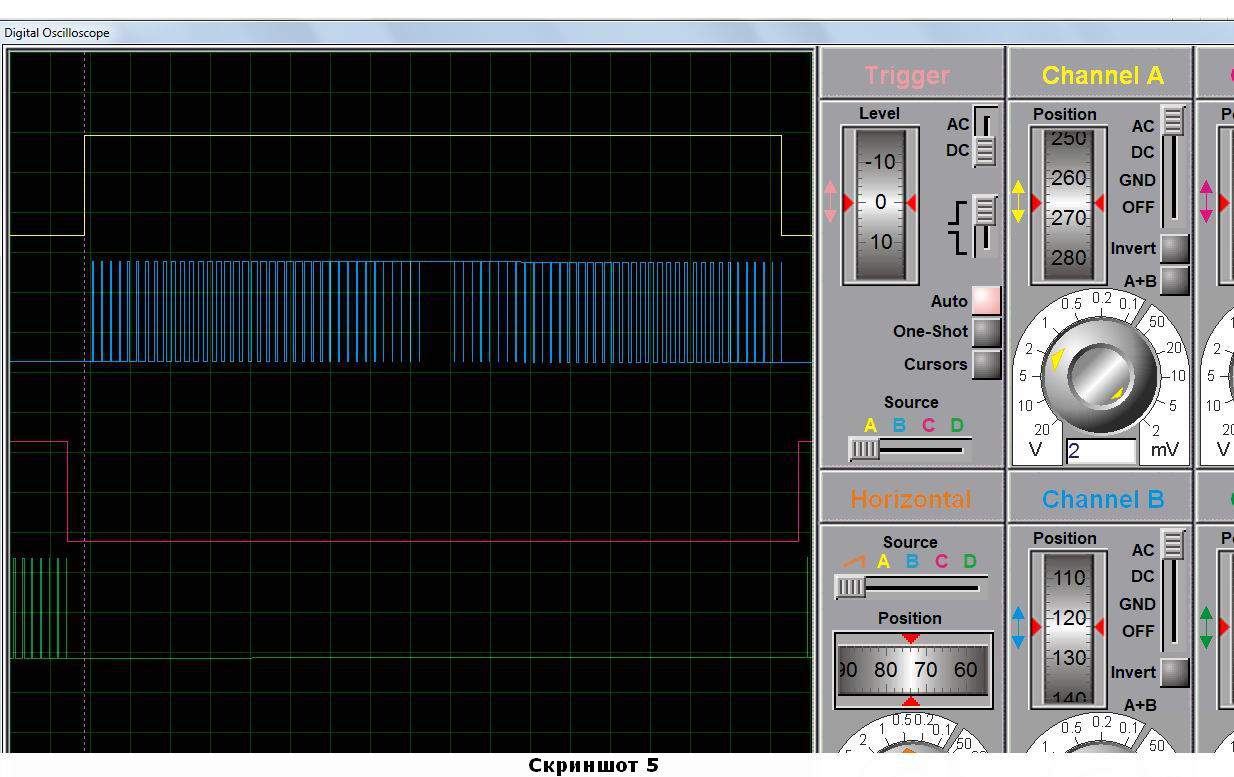
Task: Click the Channel B Position thumbwheel
Action: (1068, 629)
